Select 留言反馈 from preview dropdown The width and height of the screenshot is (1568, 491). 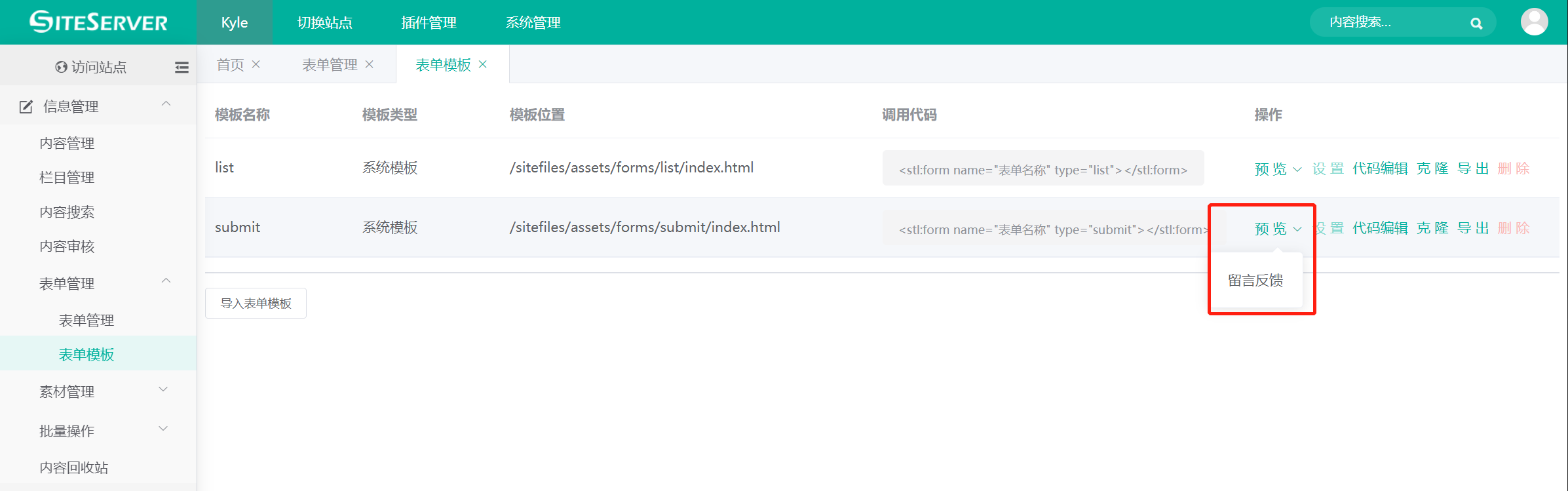tap(1255, 281)
